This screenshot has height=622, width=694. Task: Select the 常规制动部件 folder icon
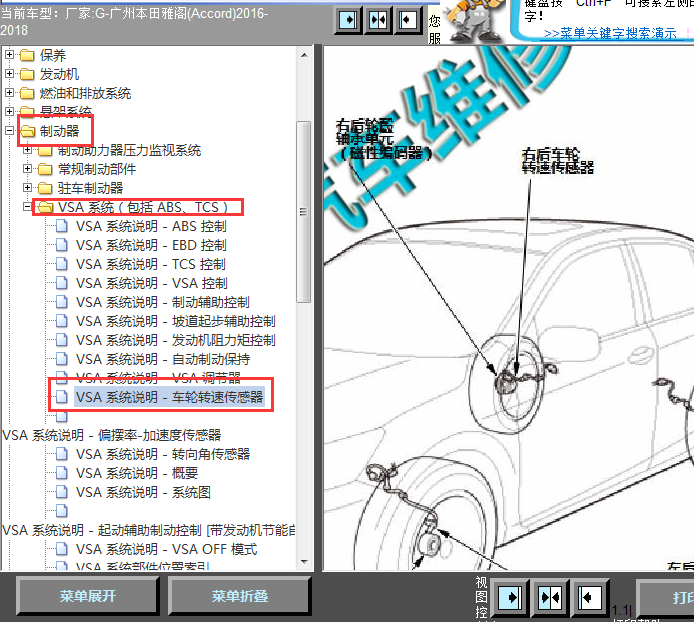tap(45, 169)
